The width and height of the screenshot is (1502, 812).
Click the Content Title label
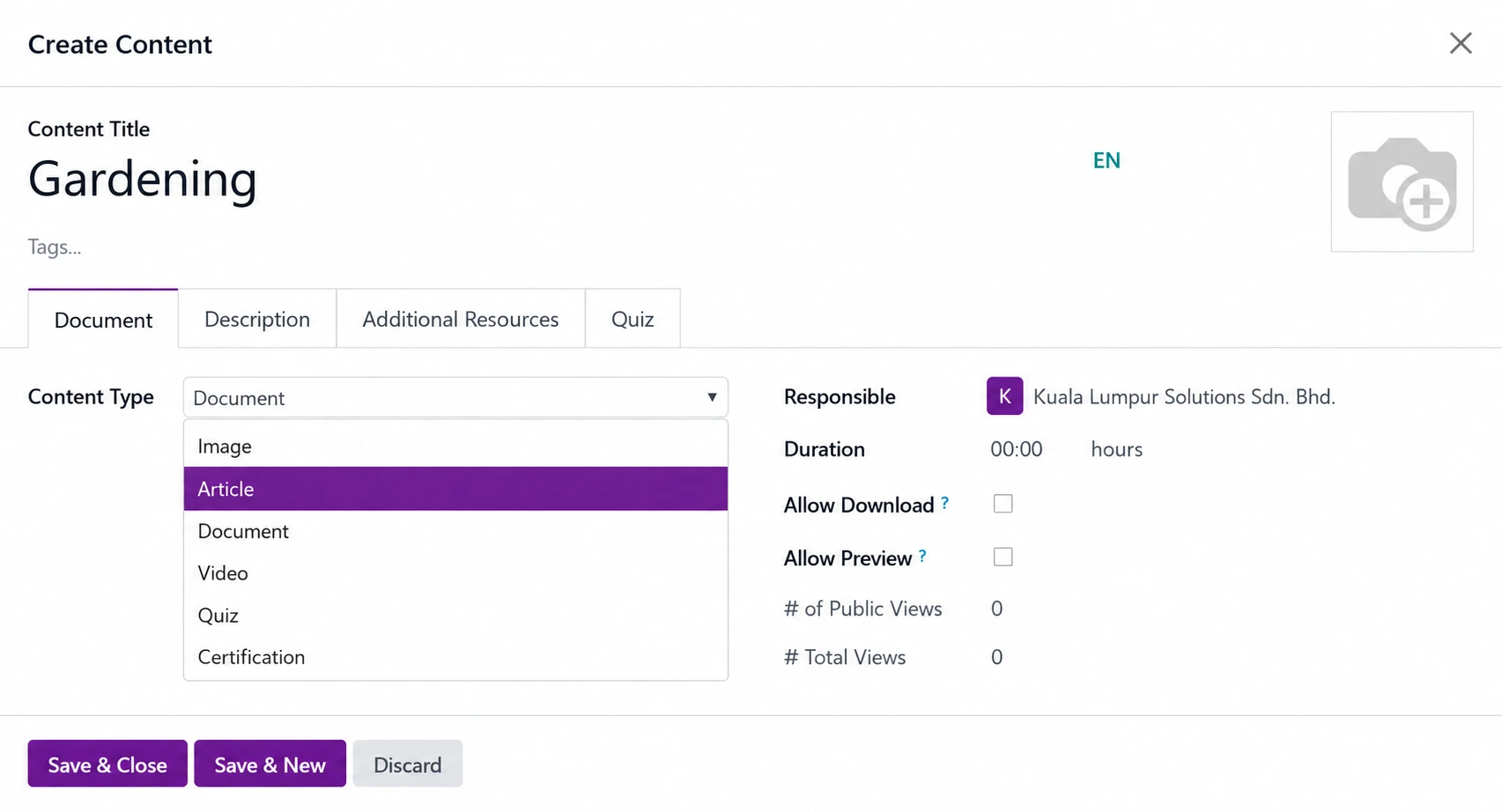[x=89, y=129]
